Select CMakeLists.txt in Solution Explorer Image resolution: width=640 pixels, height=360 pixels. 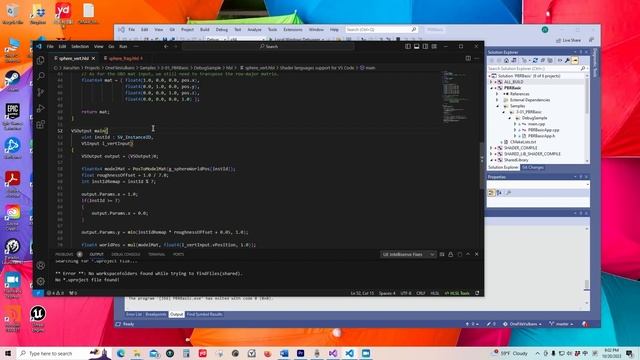click(523, 142)
